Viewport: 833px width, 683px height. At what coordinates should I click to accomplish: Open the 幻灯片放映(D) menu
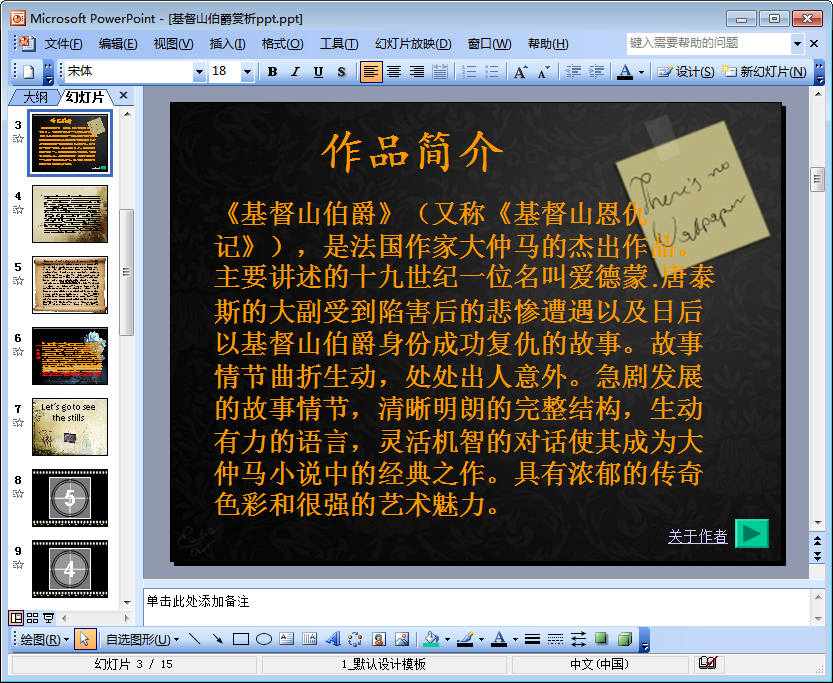pyautogui.click(x=413, y=44)
